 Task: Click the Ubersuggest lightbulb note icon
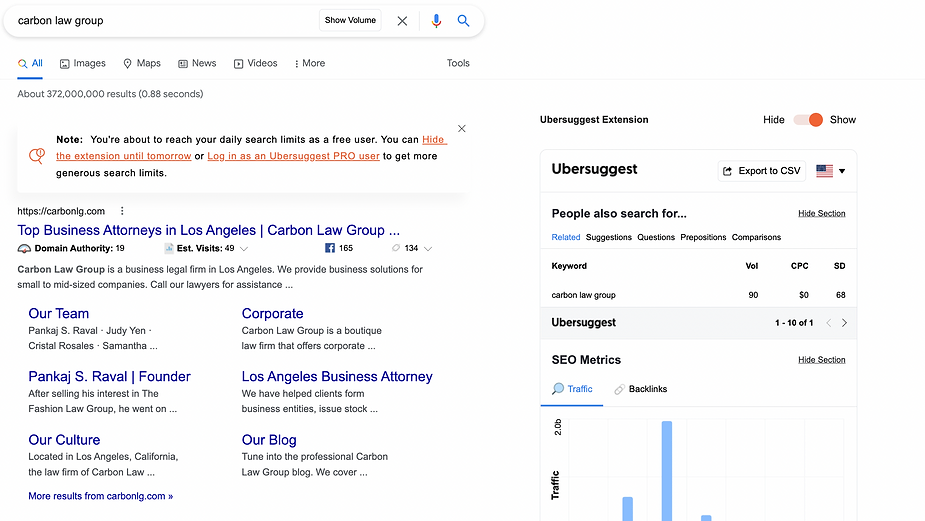coord(37,156)
